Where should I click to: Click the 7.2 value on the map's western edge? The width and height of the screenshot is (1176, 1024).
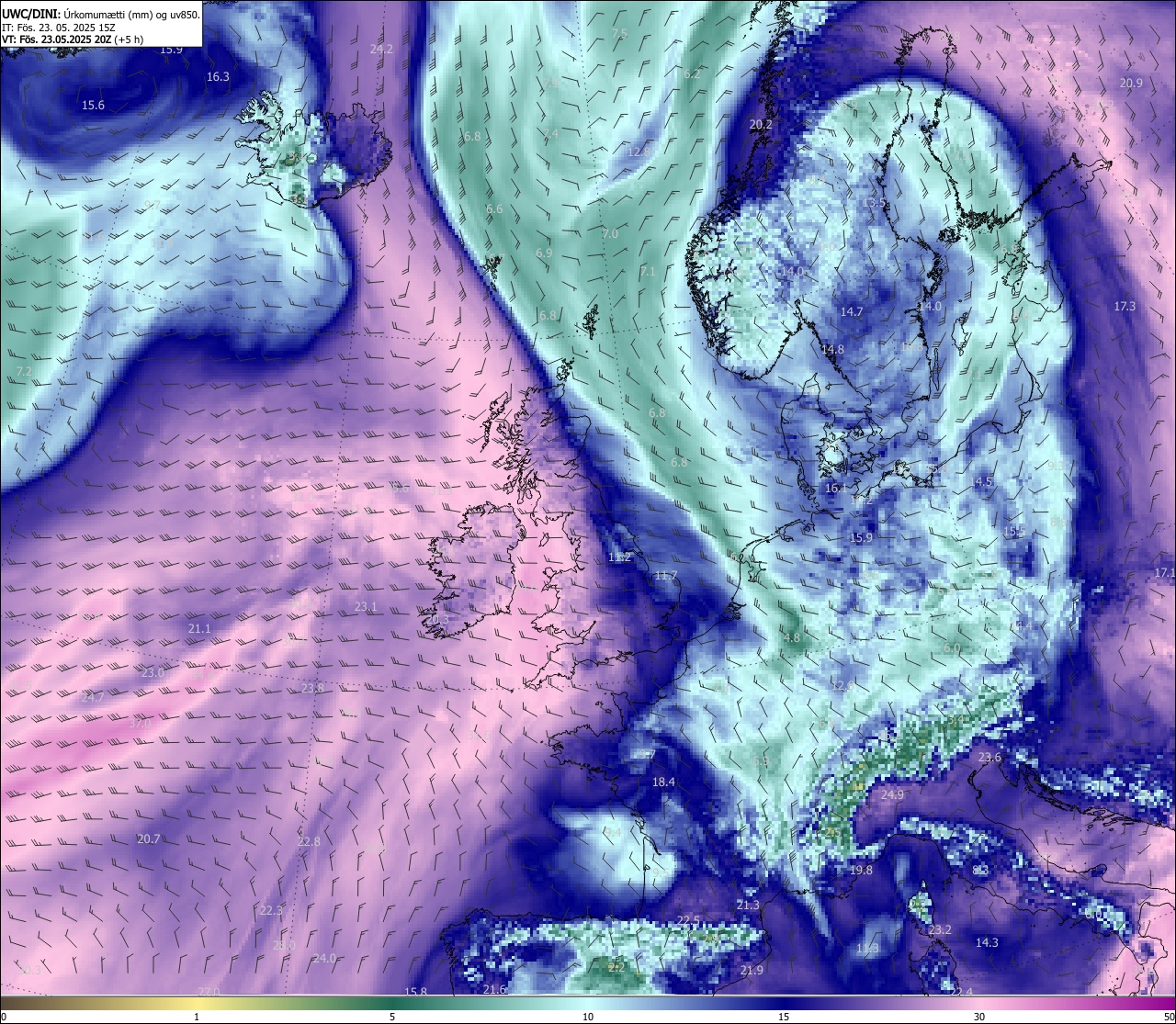coord(24,372)
